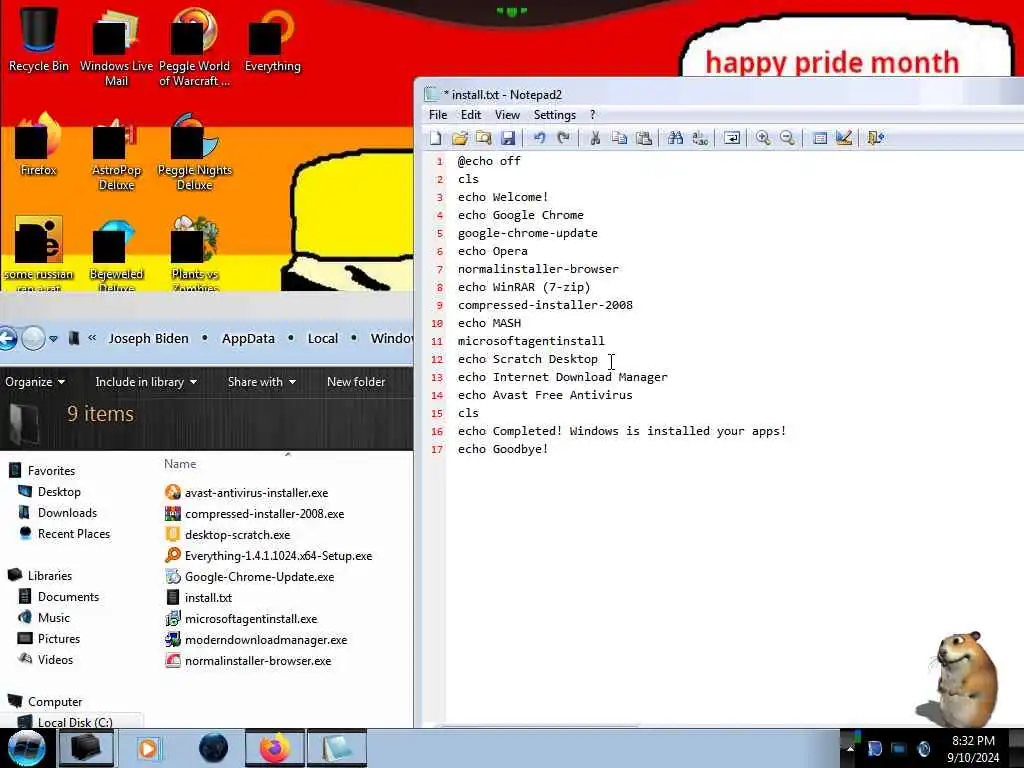Paste from clipboard in Notepad2 toolbar
This screenshot has width=1024, height=768.
point(644,138)
